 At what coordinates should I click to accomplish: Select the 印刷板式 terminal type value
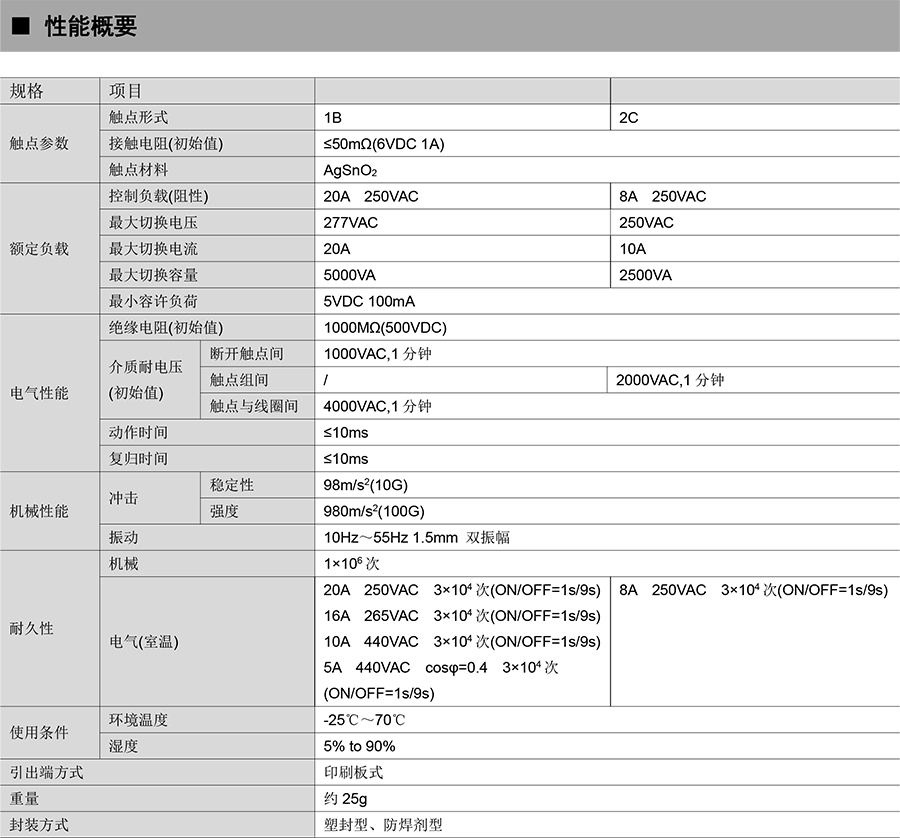click(353, 772)
